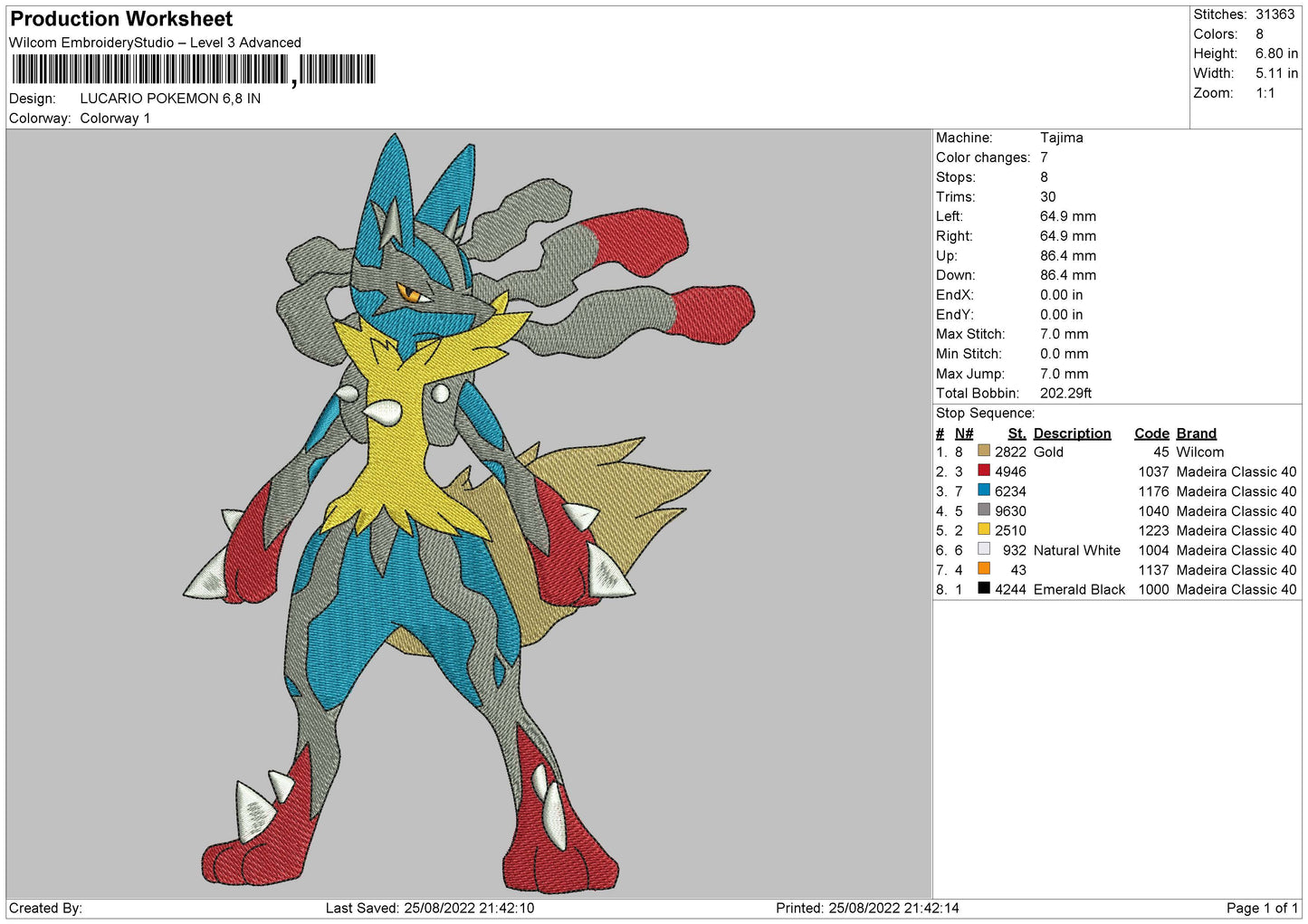Screen dimensions: 1308x924
Task: Click the Max Jump value '7.0 mm'
Action: (x=1065, y=374)
